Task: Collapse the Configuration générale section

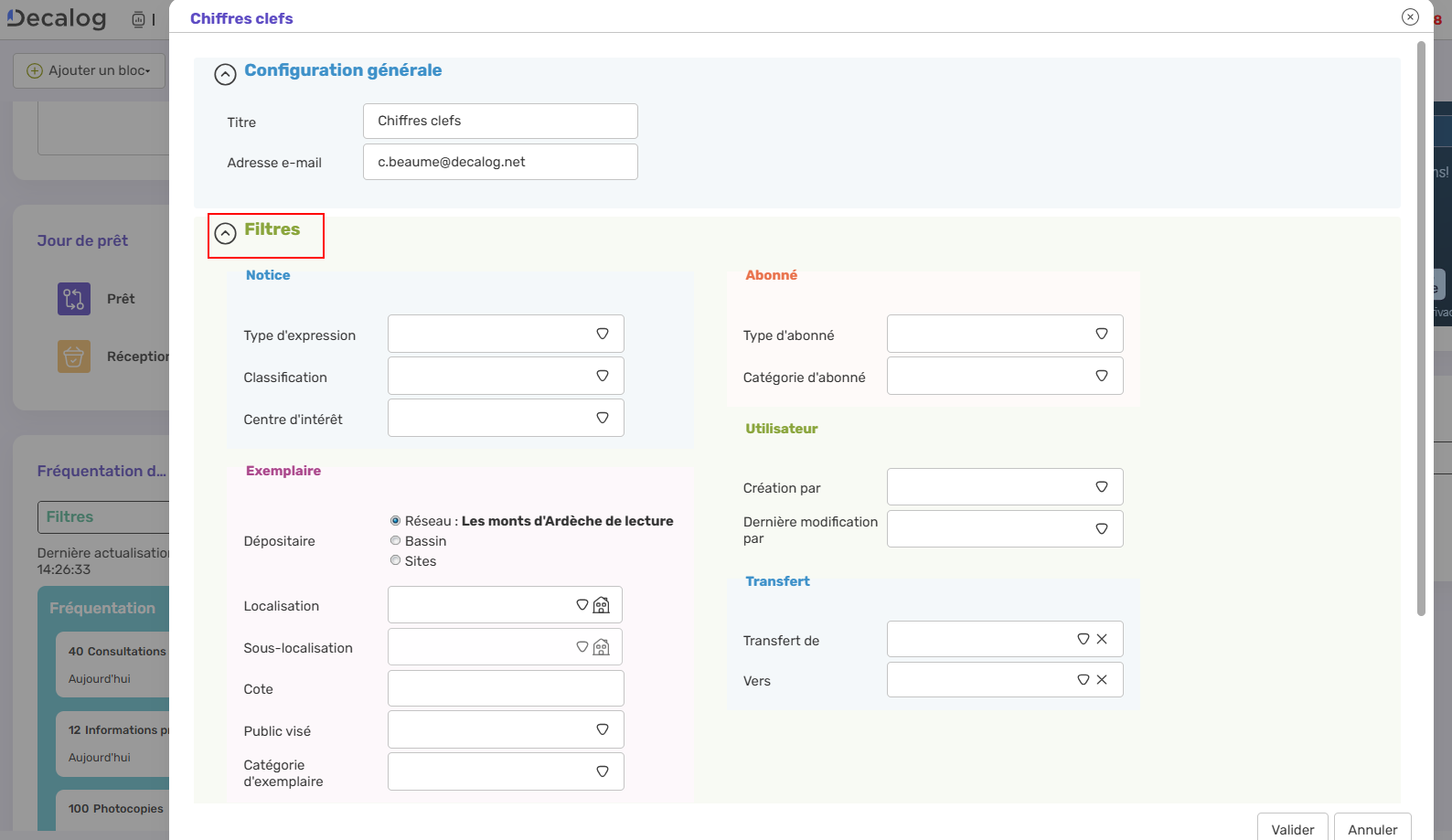Action: tap(225, 74)
